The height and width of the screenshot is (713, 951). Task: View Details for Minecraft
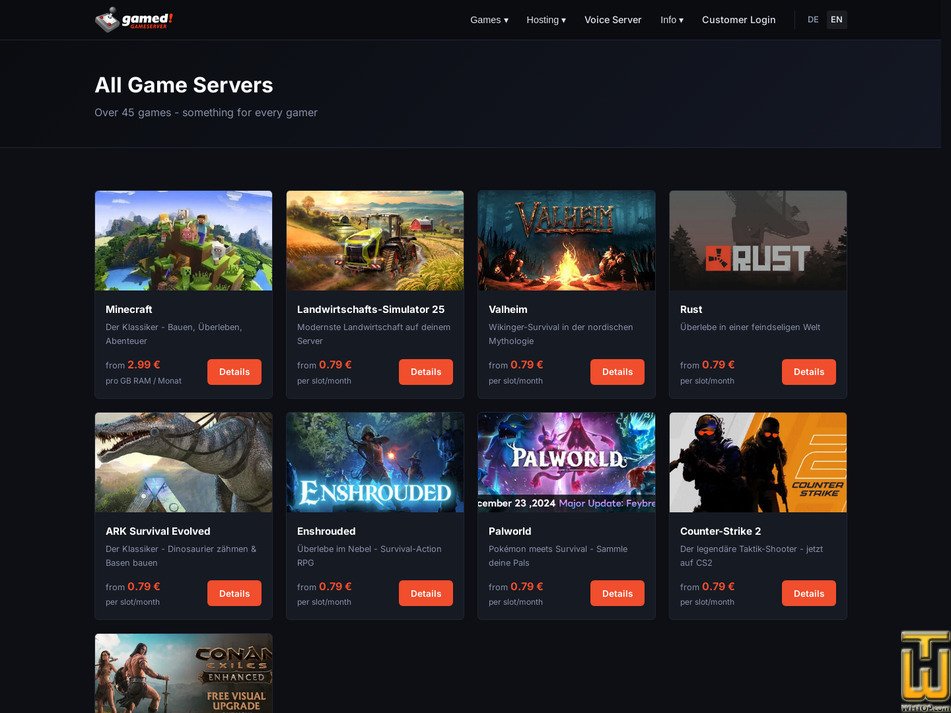coord(234,372)
